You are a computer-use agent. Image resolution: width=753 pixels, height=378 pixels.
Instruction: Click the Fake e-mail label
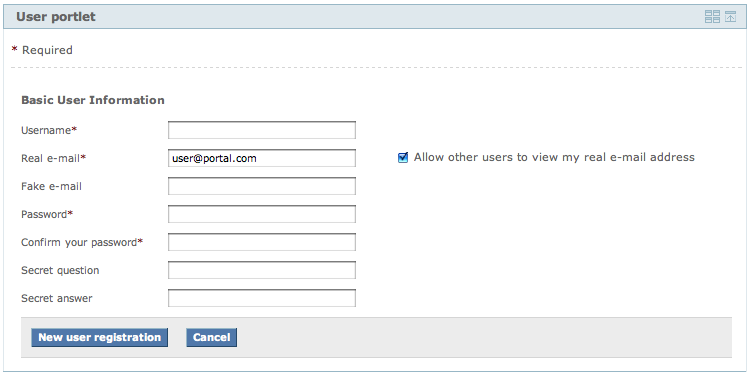click(51, 186)
